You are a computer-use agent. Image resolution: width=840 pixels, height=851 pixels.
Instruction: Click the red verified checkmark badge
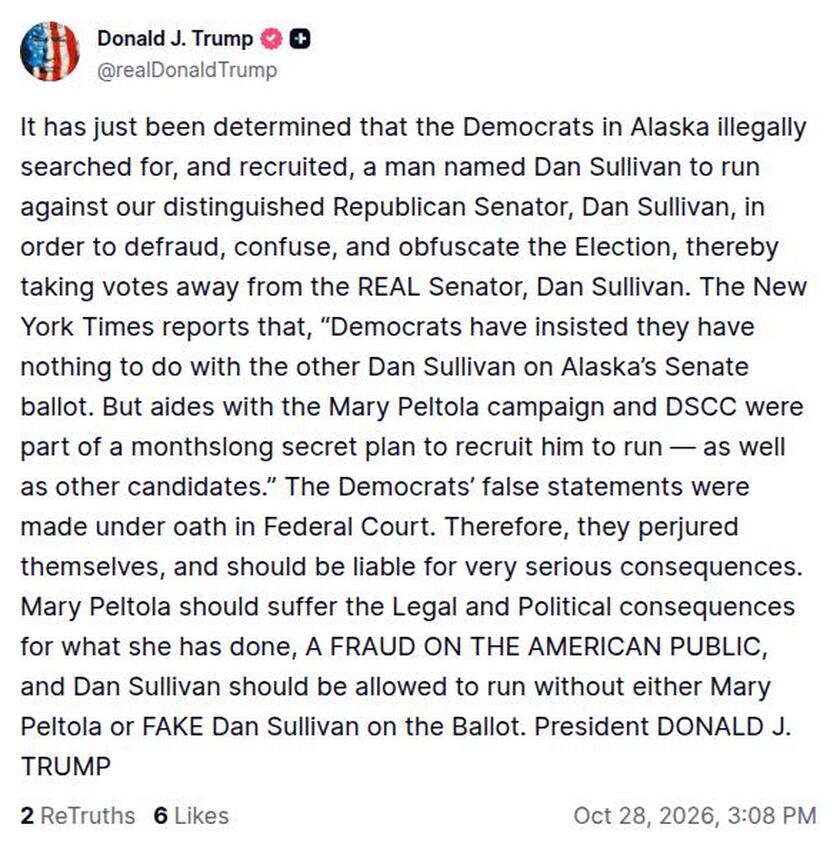click(271, 39)
